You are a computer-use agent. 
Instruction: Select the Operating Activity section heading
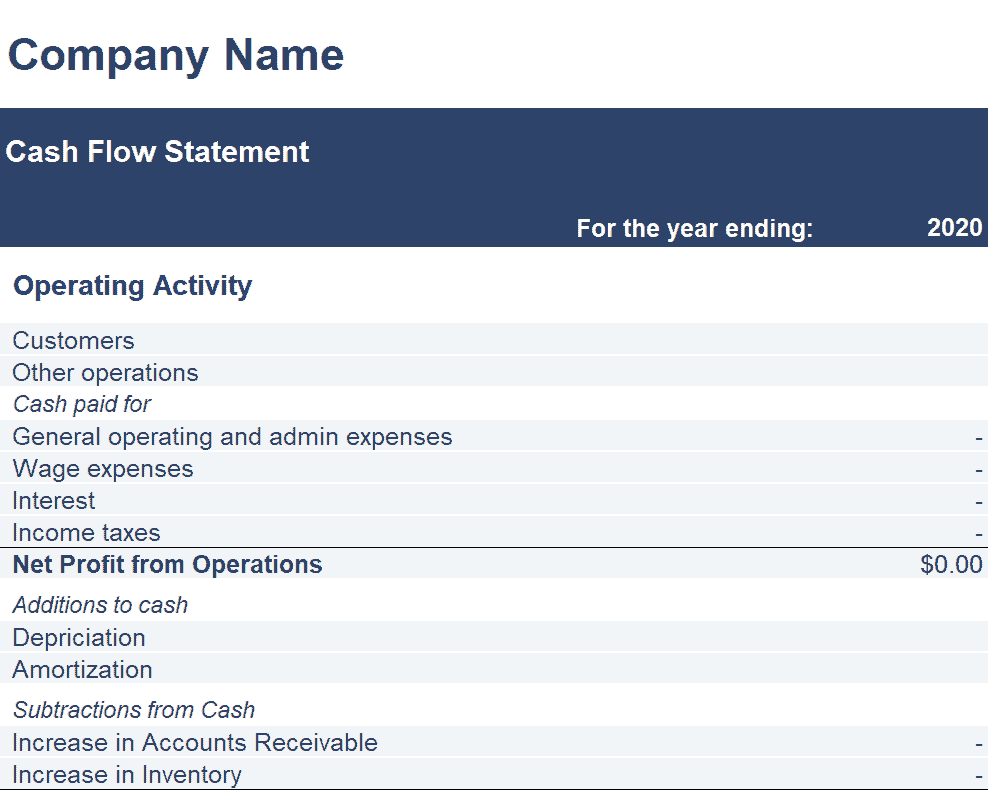tap(132, 286)
